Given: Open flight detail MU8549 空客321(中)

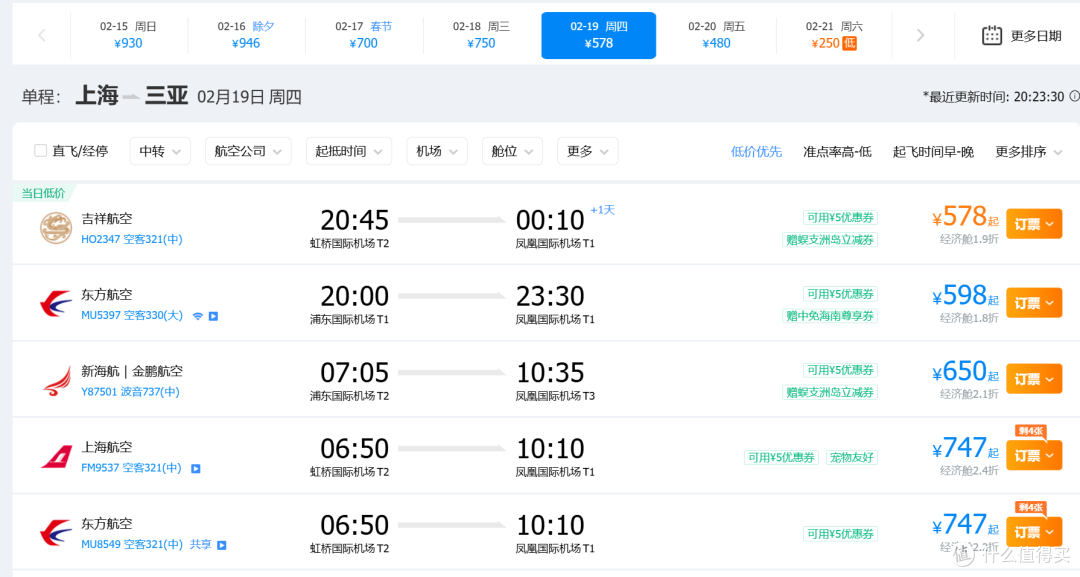Looking at the screenshot, I should pyautogui.click(x=132, y=544).
